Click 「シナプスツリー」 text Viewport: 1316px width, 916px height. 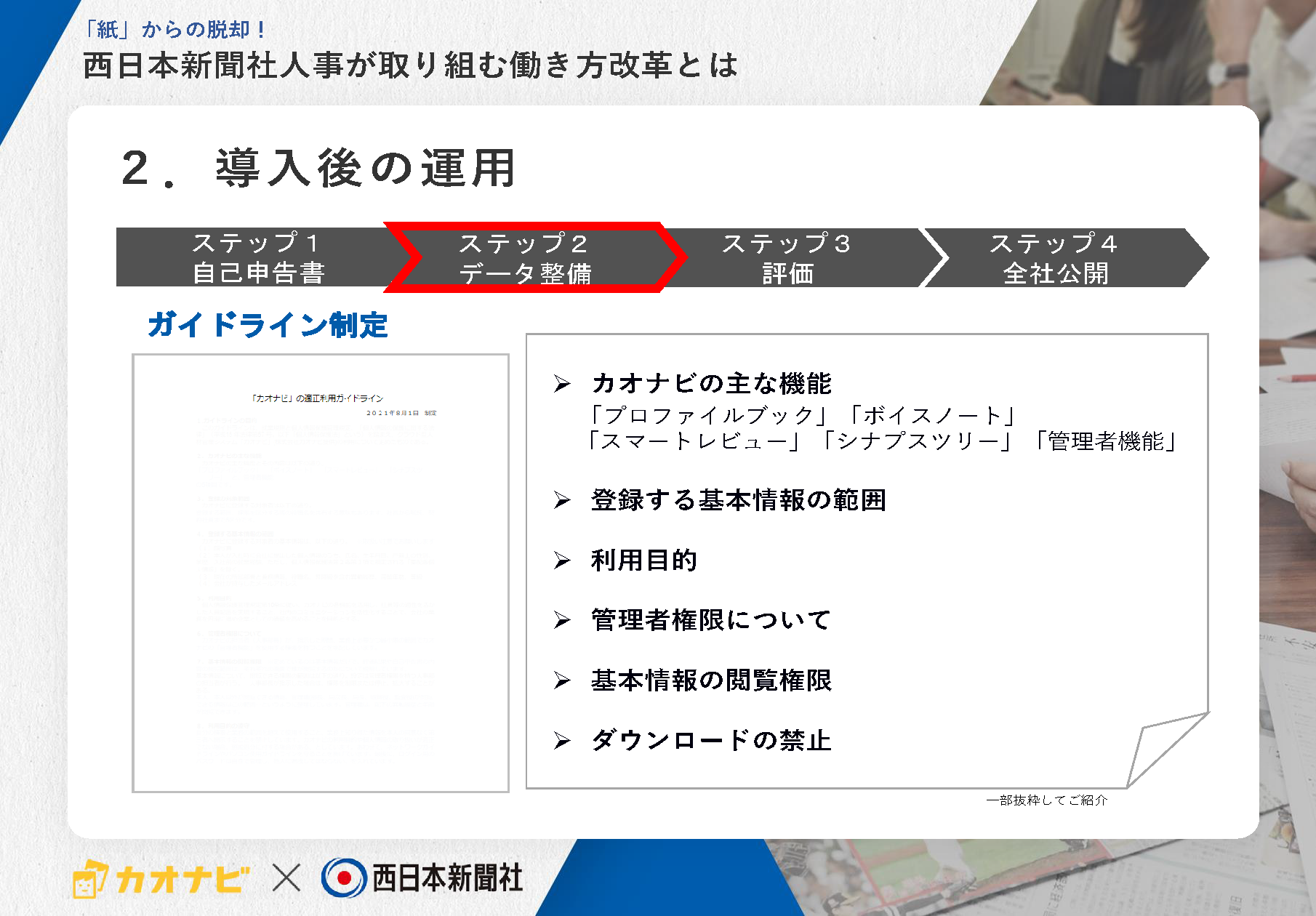pyautogui.click(x=916, y=441)
